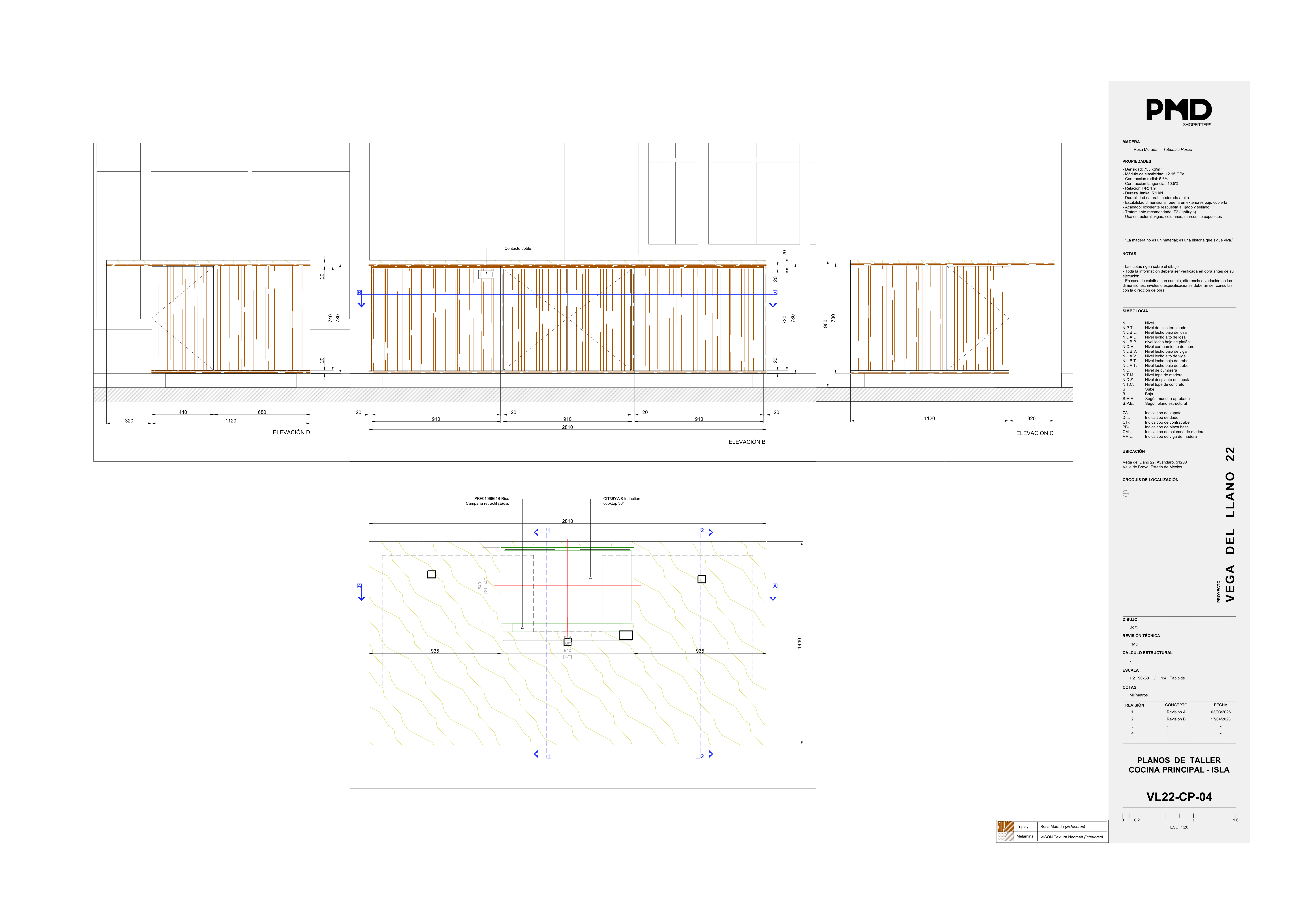Select the 'ELEVACIÓN B' view title
Image resolution: width=1308 pixels, height=924 pixels.
[x=747, y=442]
